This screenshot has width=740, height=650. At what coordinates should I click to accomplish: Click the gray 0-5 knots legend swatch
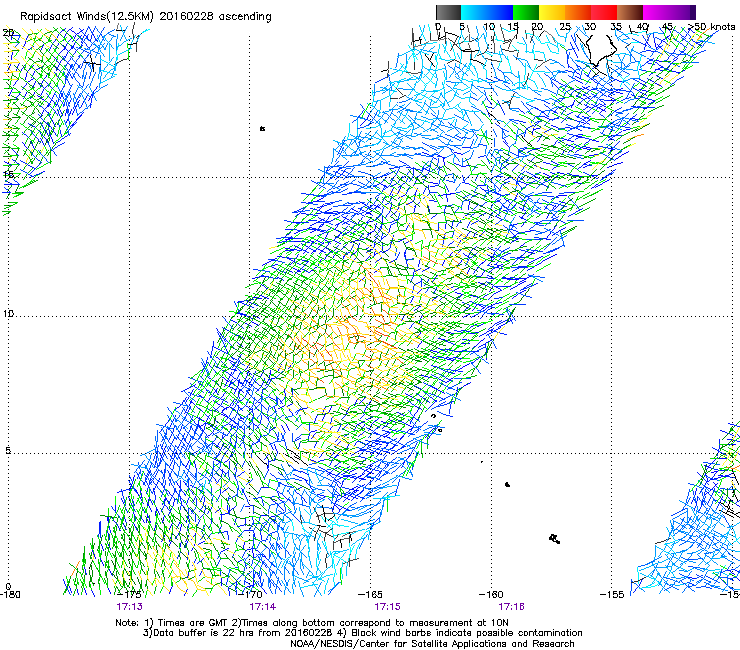click(x=448, y=12)
